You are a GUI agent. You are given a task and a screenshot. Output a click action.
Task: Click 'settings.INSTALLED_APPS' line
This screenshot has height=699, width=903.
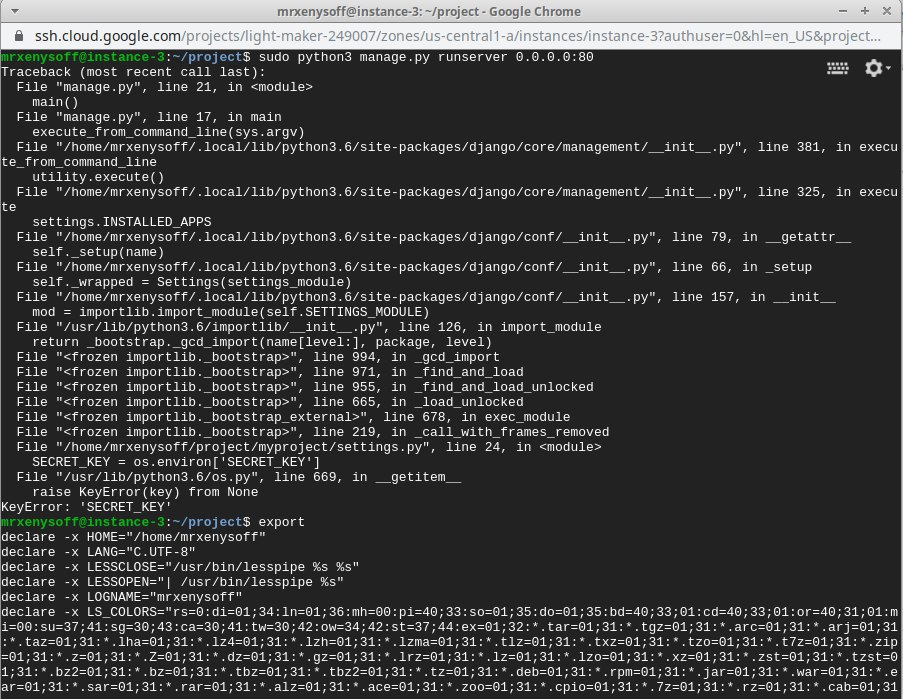pos(122,222)
